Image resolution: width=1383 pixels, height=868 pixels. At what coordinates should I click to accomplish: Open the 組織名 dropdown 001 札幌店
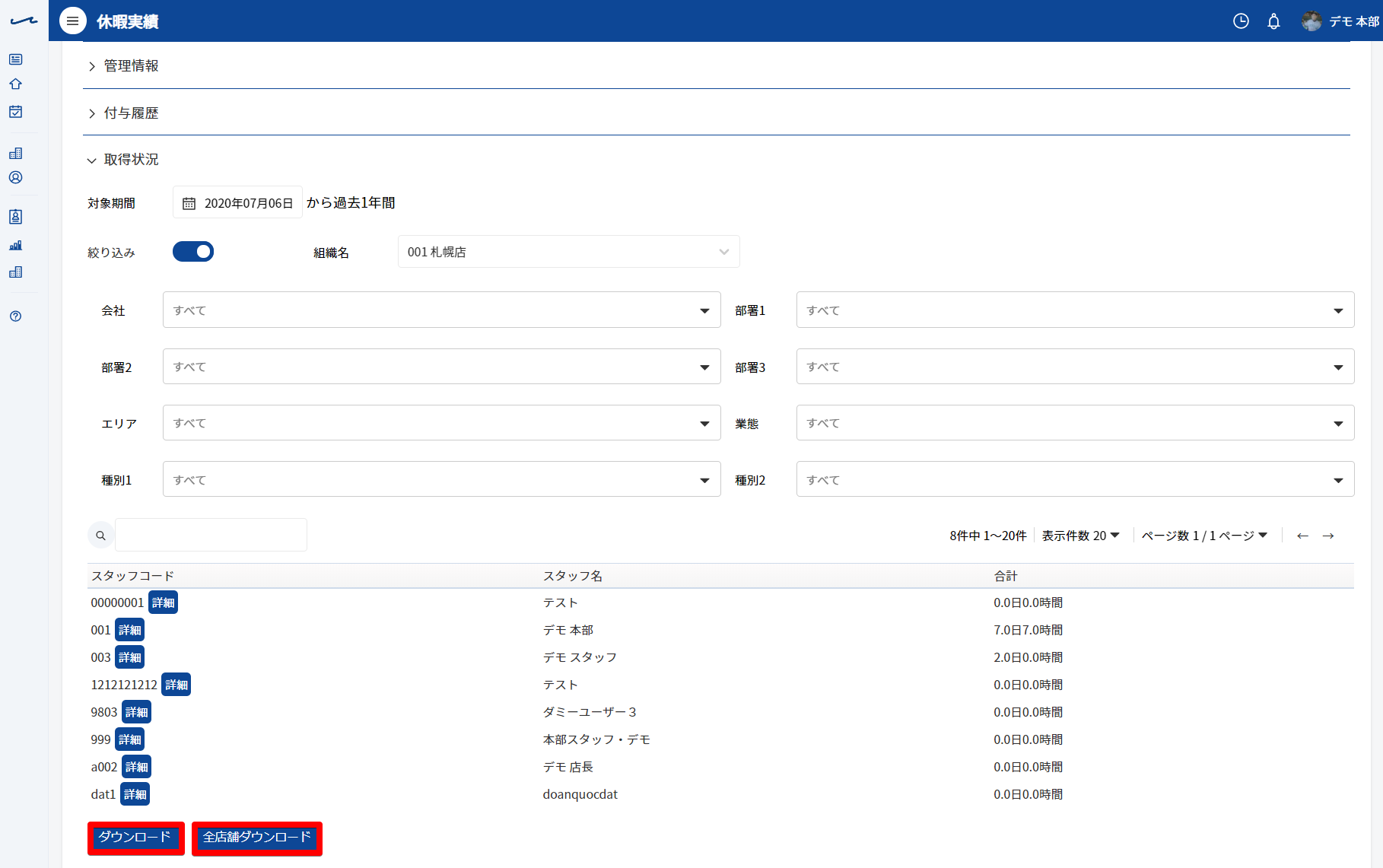(568, 252)
